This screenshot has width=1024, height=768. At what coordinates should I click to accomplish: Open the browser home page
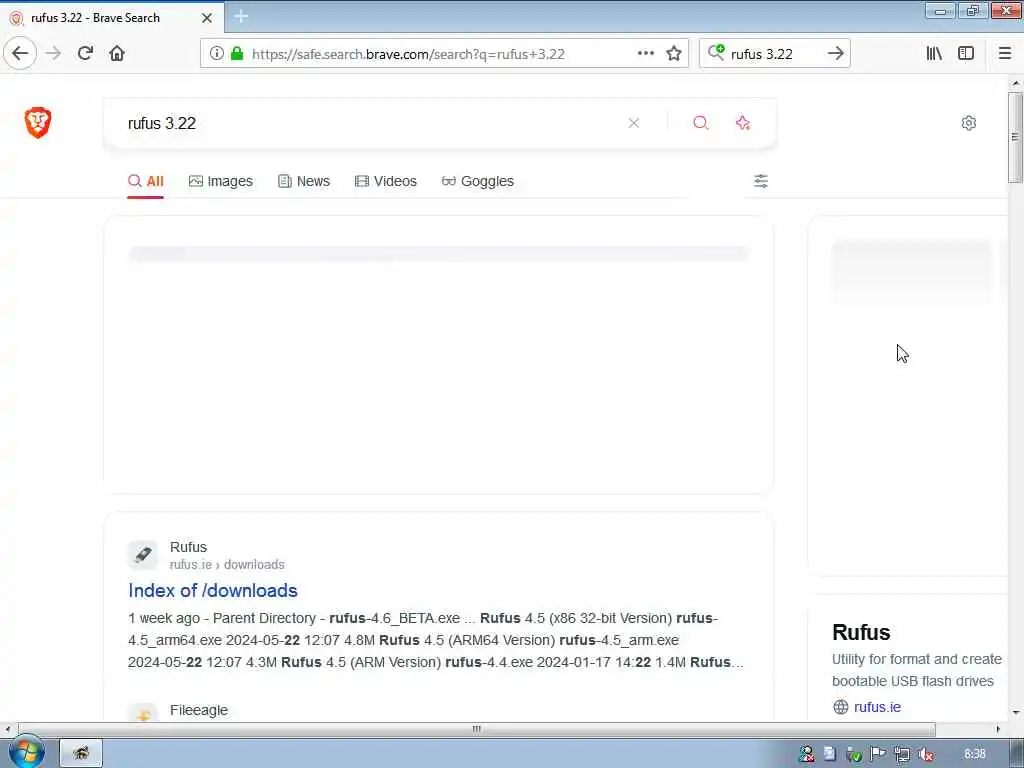point(117,54)
